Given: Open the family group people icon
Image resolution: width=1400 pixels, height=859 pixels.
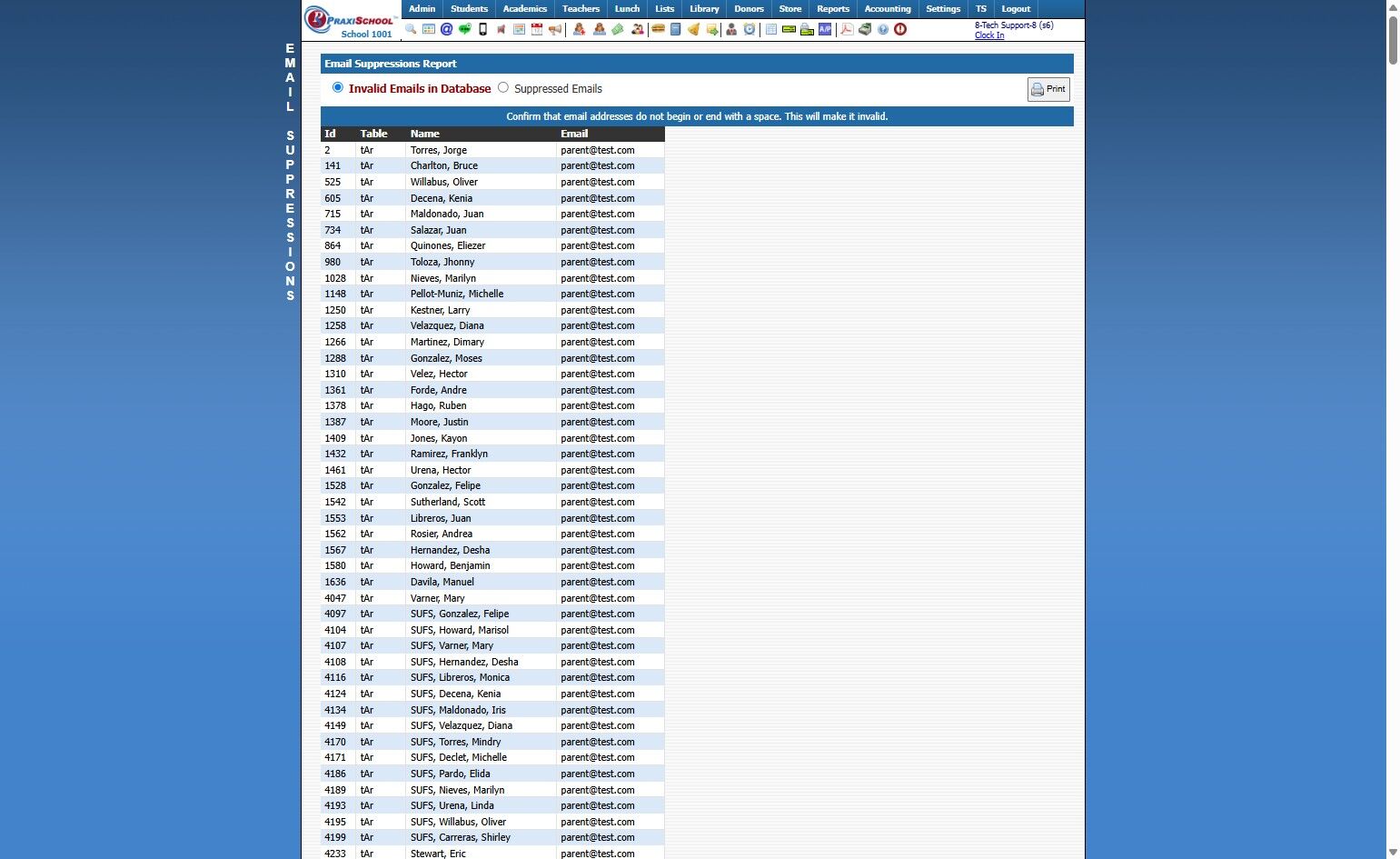Looking at the screenshot, I should point(637,29).
